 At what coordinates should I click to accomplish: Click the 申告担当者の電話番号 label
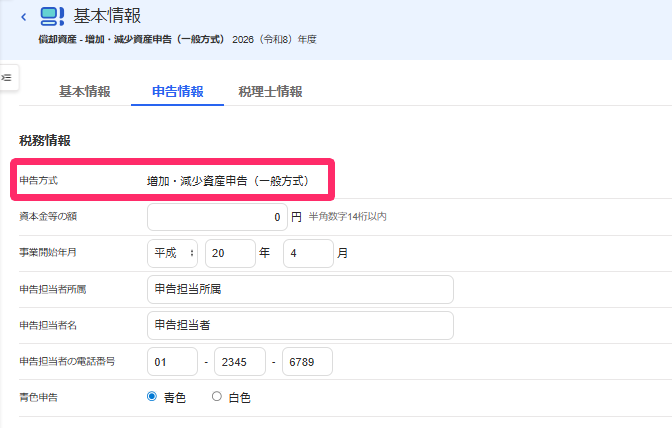tap(67, 362)
